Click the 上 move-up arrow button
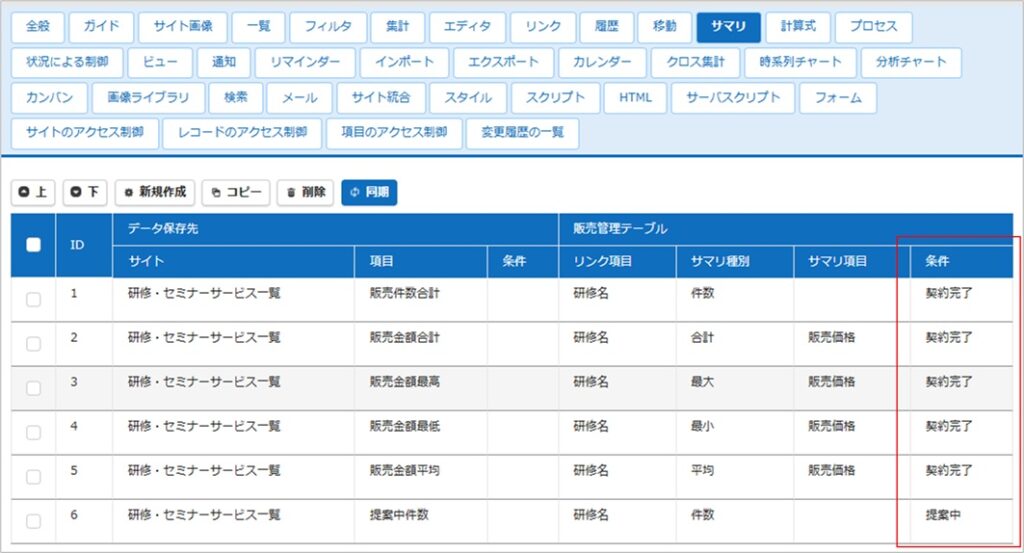 33,192
